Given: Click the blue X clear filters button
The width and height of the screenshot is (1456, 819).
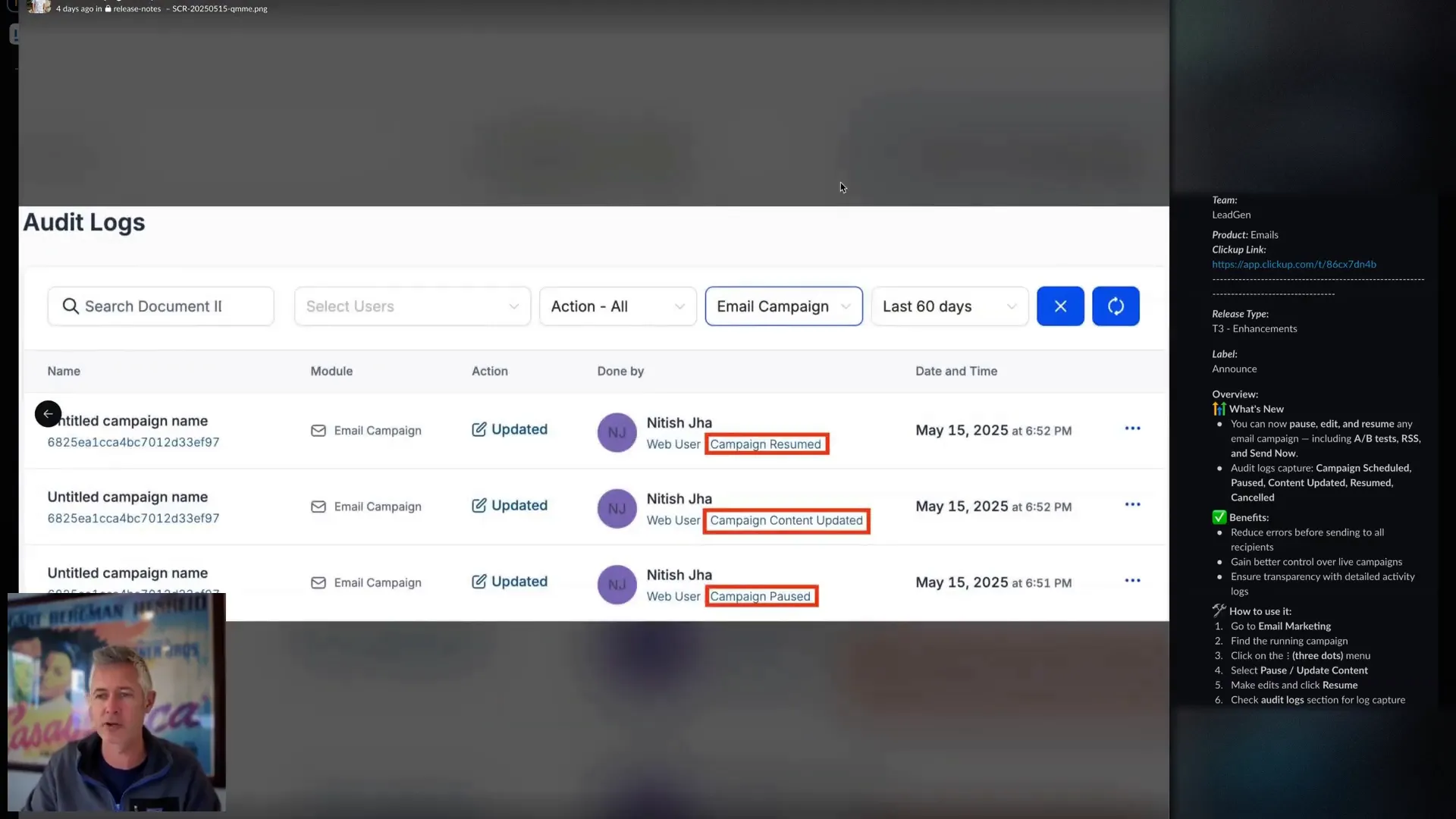Looking at the screenshot, I should click(1060, 306).
